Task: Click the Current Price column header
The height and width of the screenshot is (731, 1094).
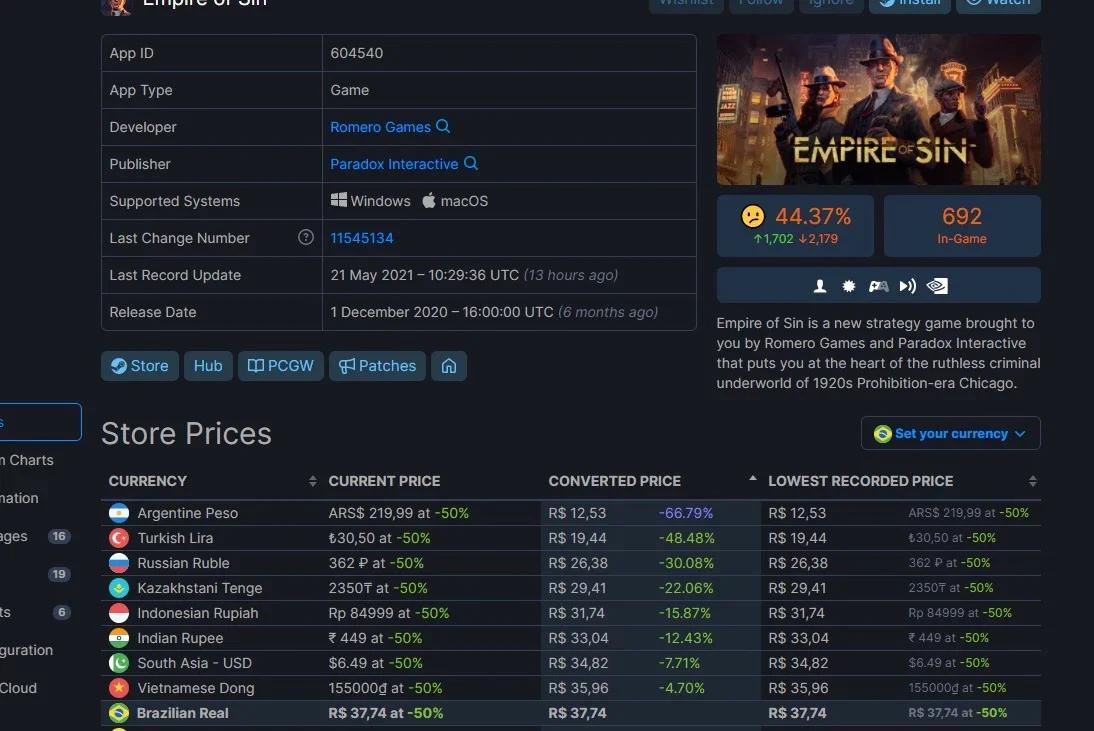Action: 384,481
